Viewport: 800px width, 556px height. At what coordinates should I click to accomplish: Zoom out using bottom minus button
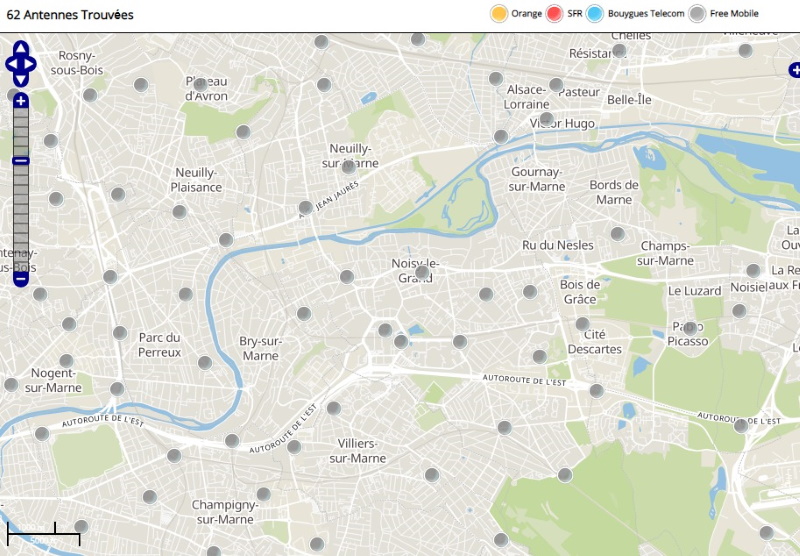click(x=21, y=279)
